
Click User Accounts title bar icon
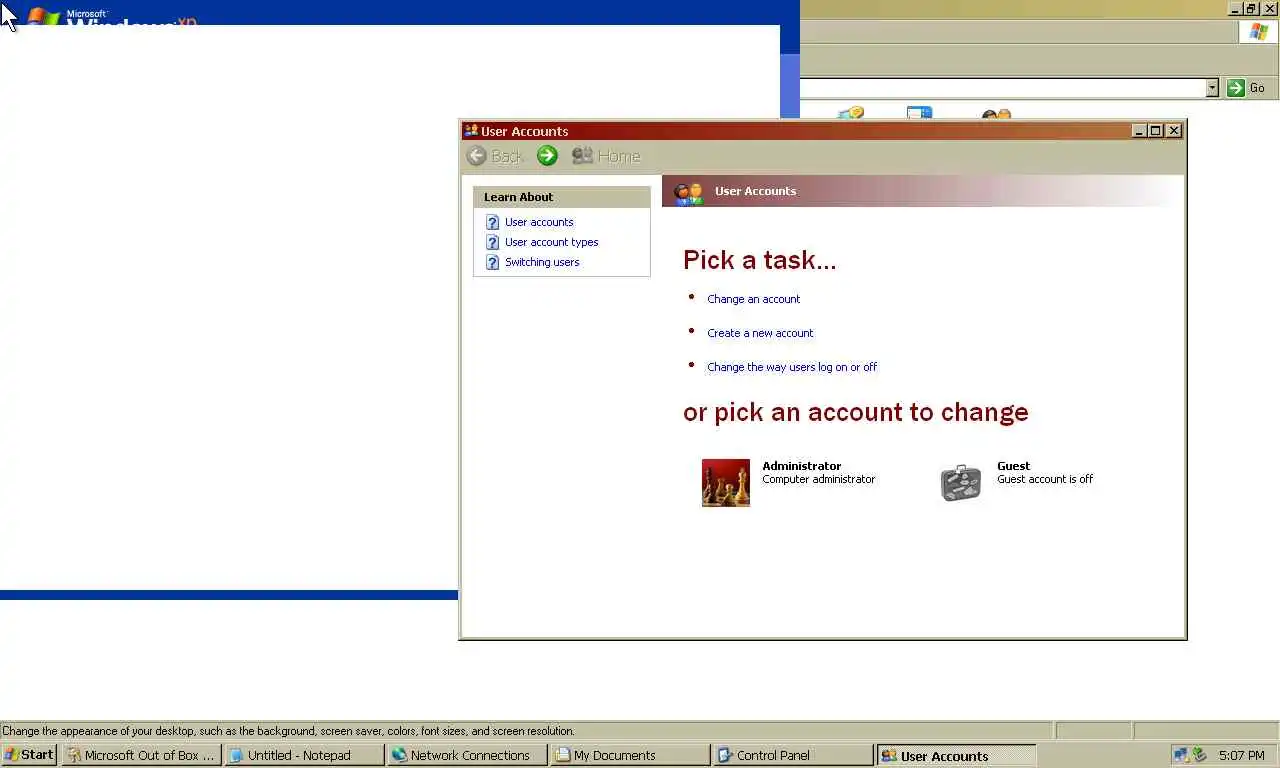(471, 130)
